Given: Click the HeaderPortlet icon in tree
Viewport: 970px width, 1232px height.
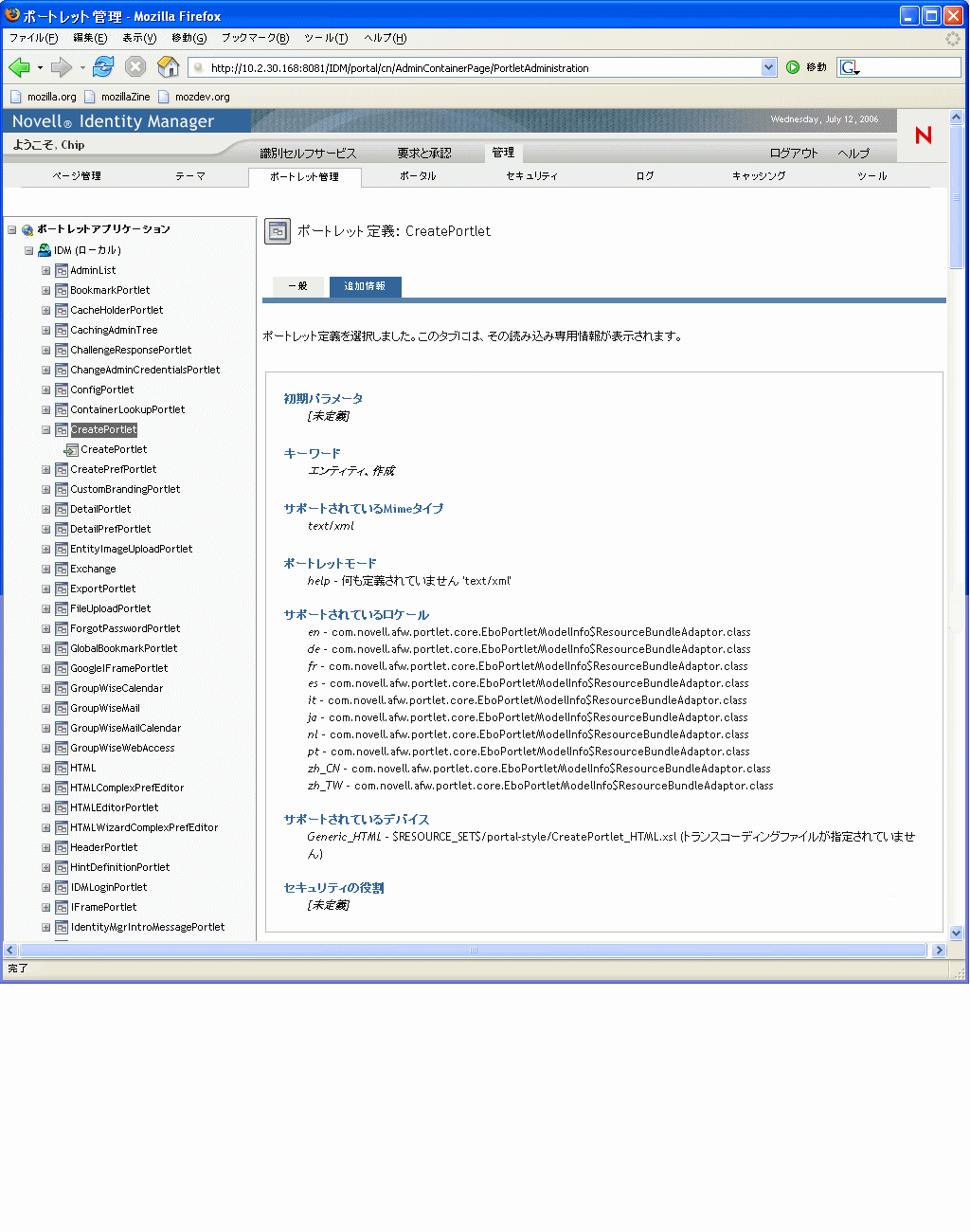Looking at the screenshot, I should click(x=62, y=848).
